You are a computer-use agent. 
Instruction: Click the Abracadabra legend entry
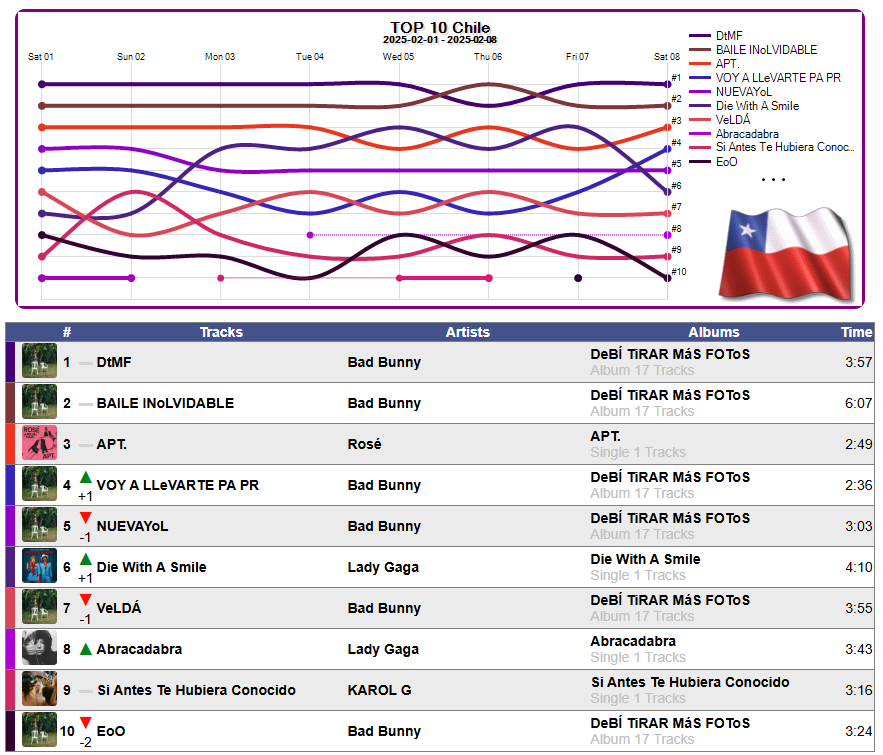click(734, 134)
